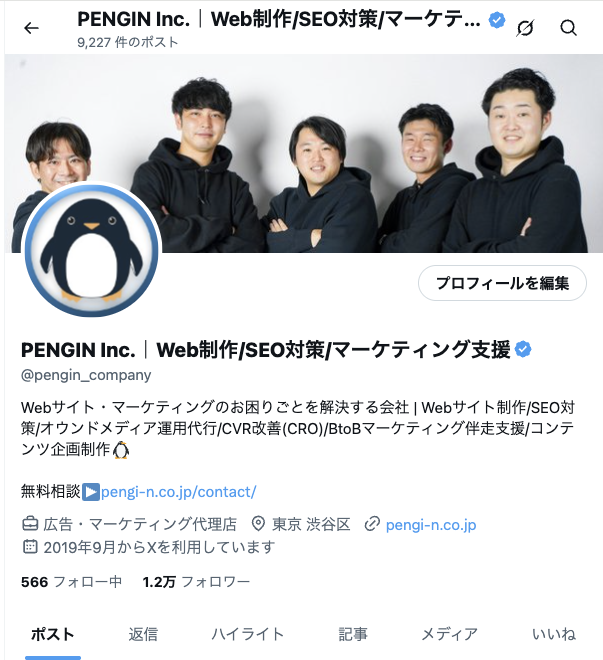Open search with the magnifier icon
Screen dimensions: 603x660
[568, 28]
